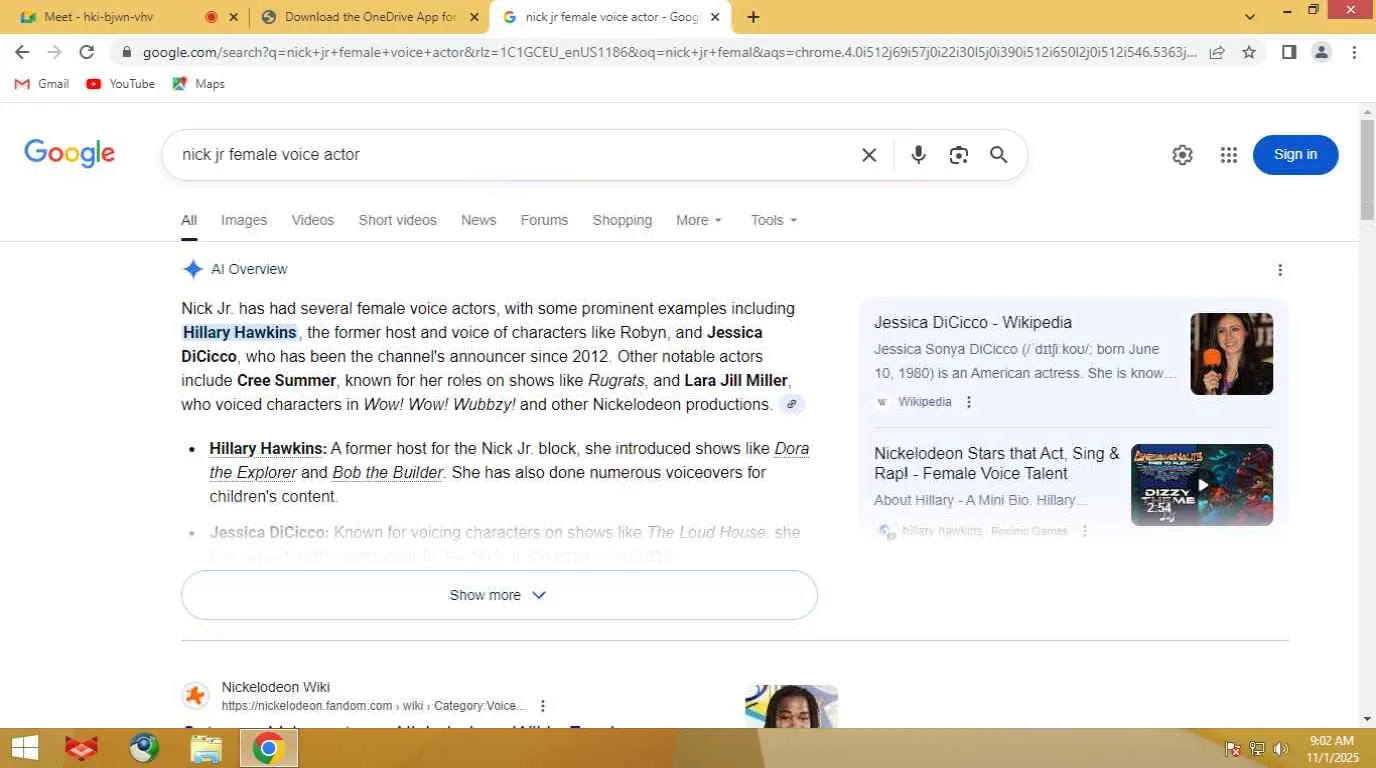This screenshot has width=1376, height=768.
Task: Click the browser forward arrow
Action: (x=54, y=52)
